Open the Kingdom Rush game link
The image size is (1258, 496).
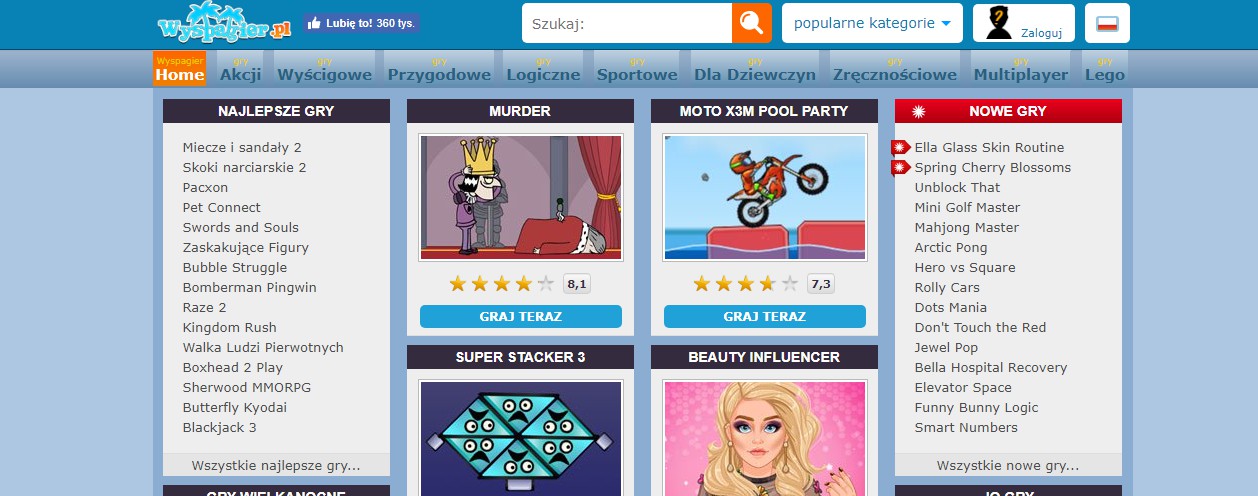point(230,327)
